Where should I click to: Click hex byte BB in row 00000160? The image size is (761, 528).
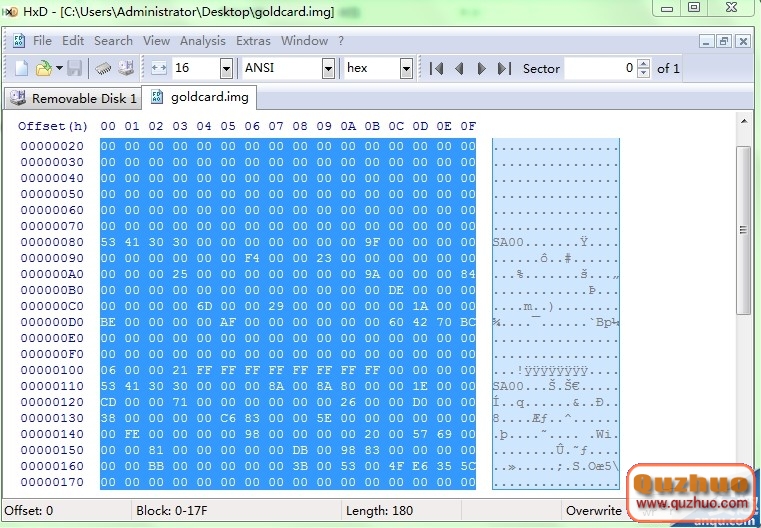(156, 466)
